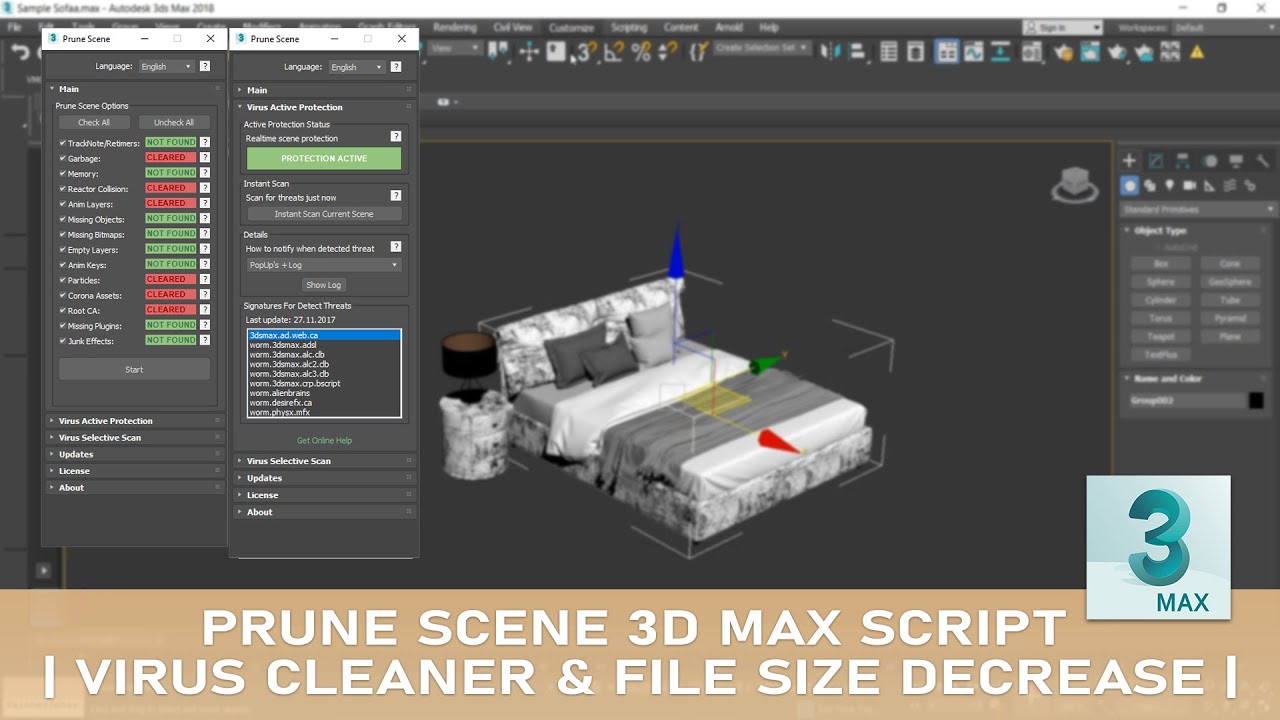
Task: Click the Start button
Action: click(134, 369)
